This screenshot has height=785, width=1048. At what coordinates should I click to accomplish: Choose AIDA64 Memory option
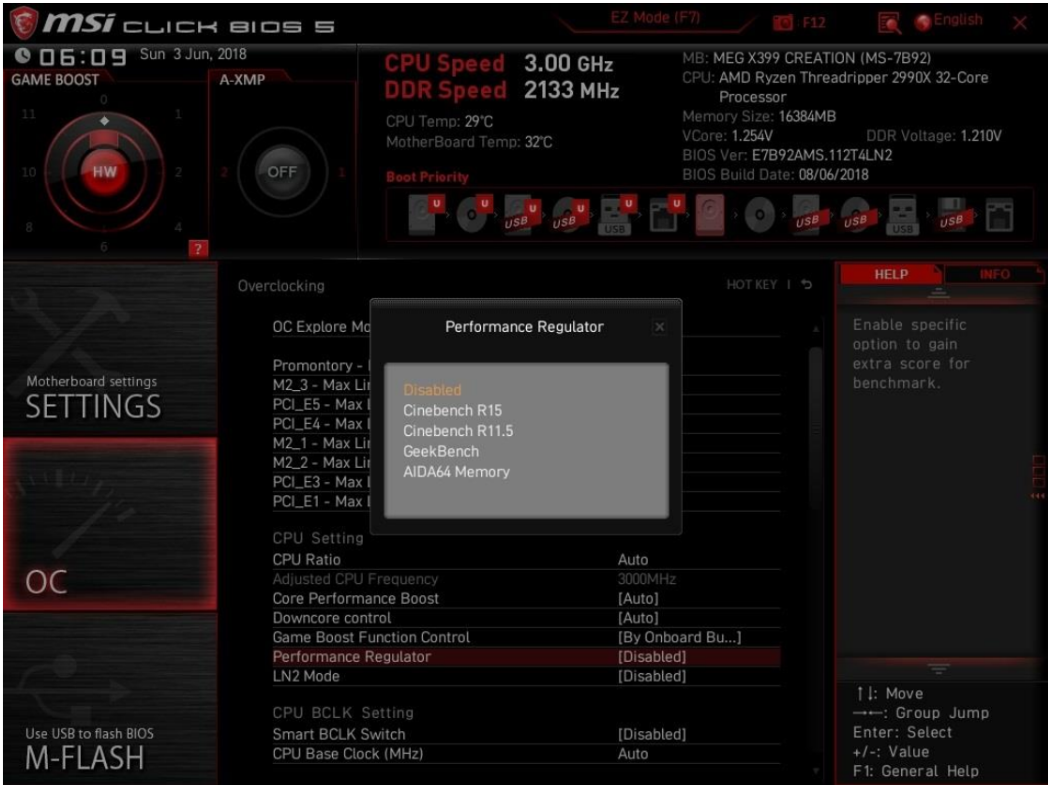[456, 472]
